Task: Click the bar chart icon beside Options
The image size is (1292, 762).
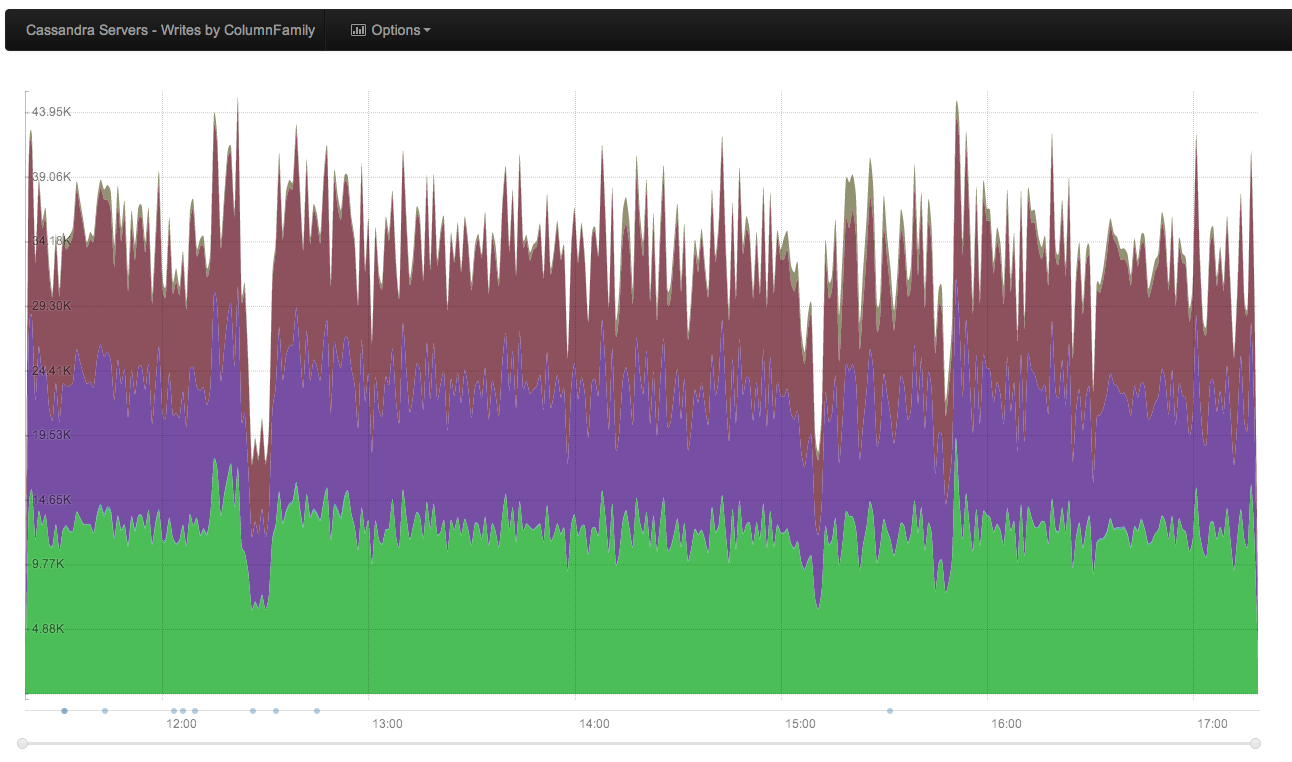Action: pos(358,30)
